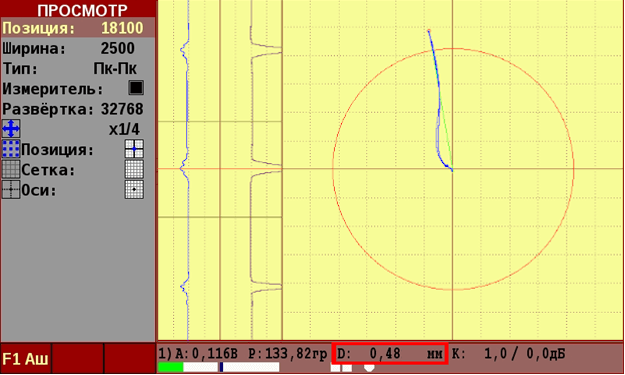Screen dimensions: 625x375
Task: Select the x1/4 scale value
Action: [124, 130]
